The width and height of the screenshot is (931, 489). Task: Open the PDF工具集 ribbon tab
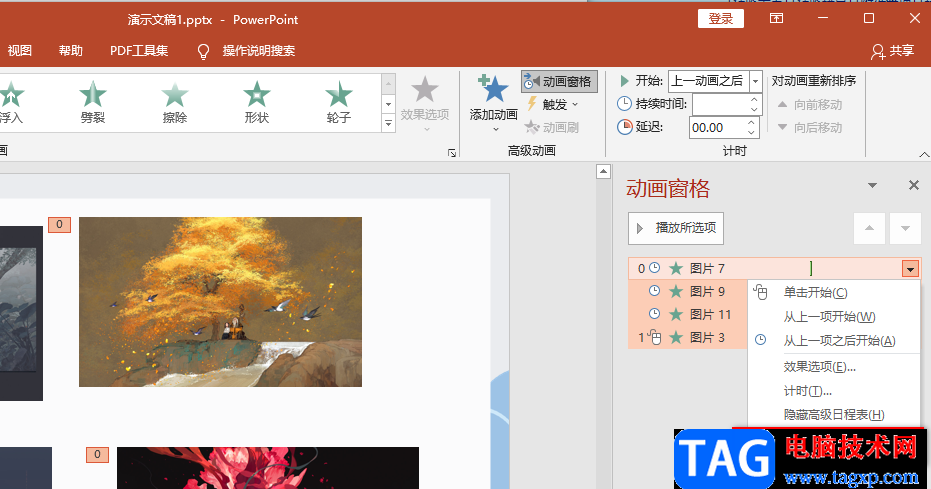139,51
